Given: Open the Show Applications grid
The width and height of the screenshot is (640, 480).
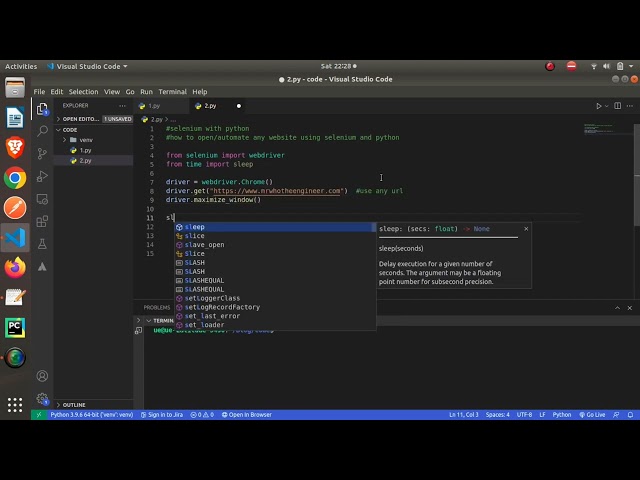Looking at the screenshot, I should pyautogui.click(x=15, y=405).
